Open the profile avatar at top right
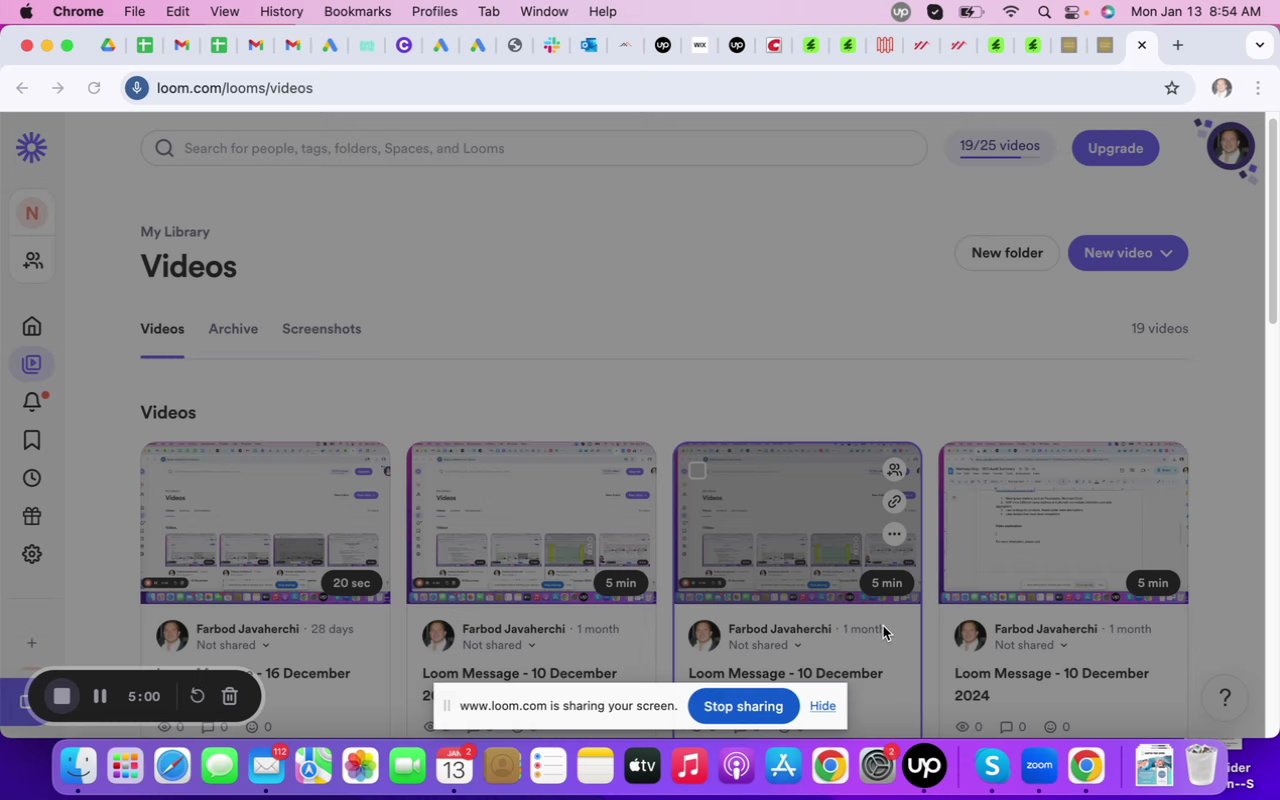This screenshot has width=1280, height=800. [x=1230, y=147]
